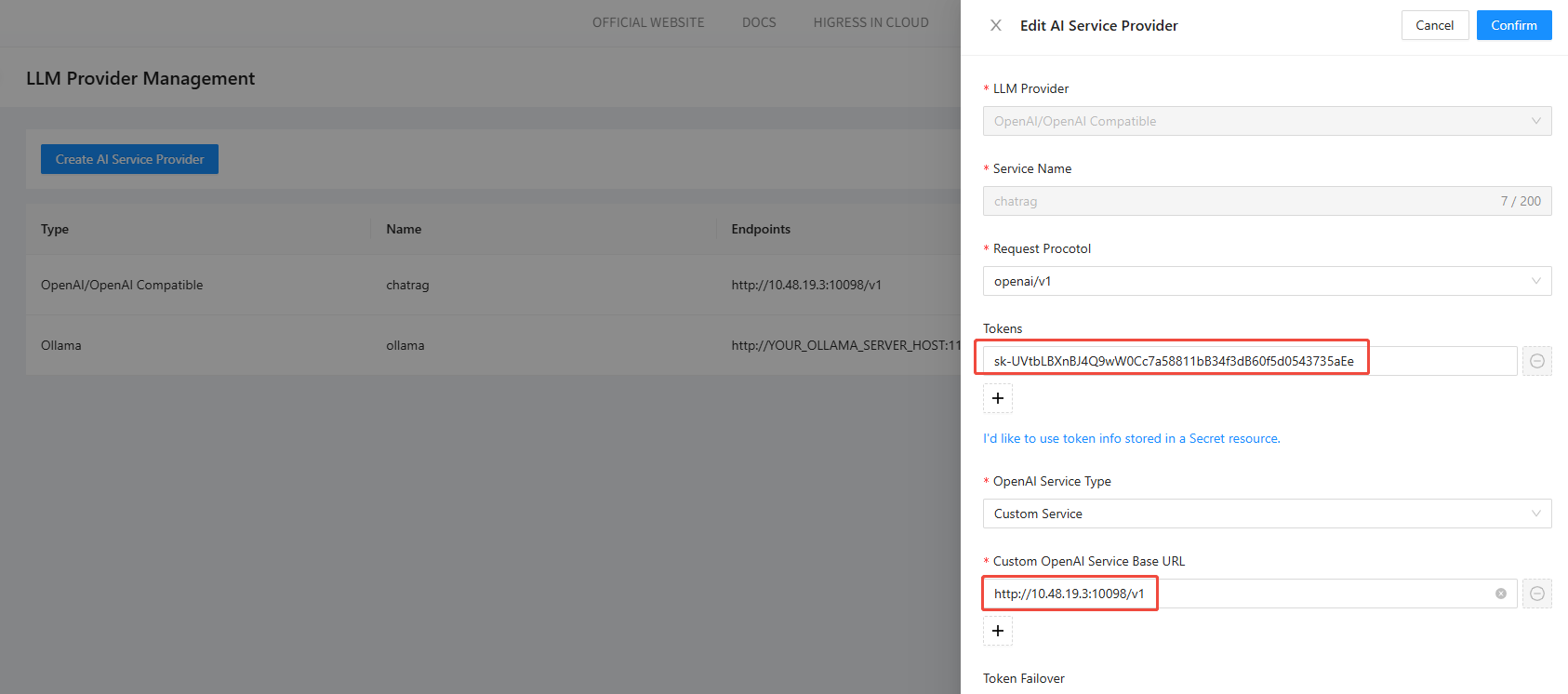The height and width of the screenshot is (694, 1568).
Task: Go to OFFICIAL WEBSITE menu item
Action: coord(648,22)
